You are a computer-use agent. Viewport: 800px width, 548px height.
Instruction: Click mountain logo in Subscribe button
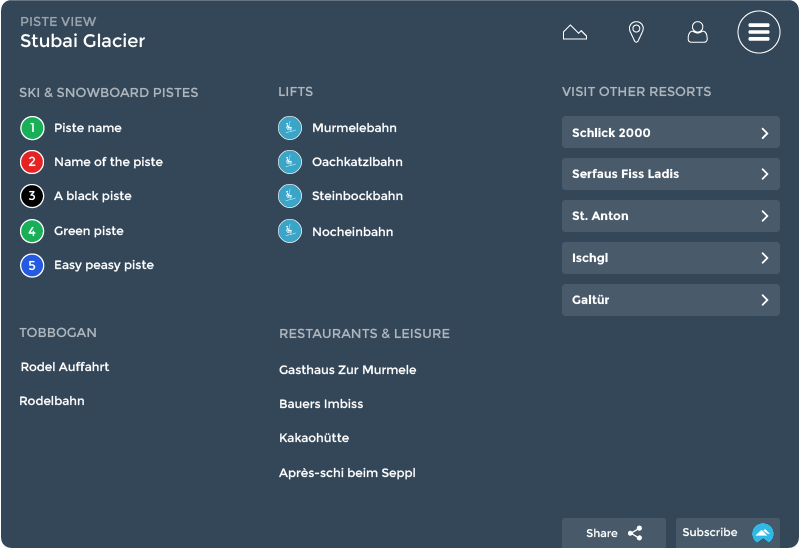[762, 533]
